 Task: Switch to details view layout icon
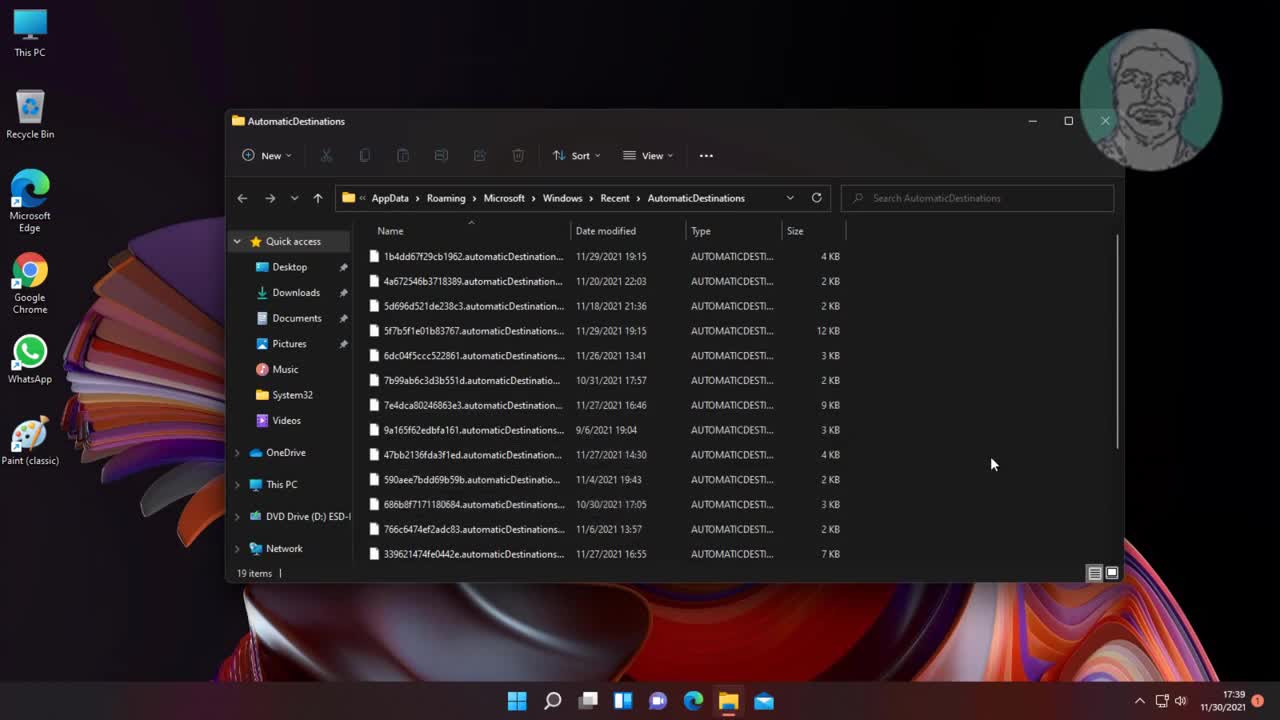(x=1094, y=573)
